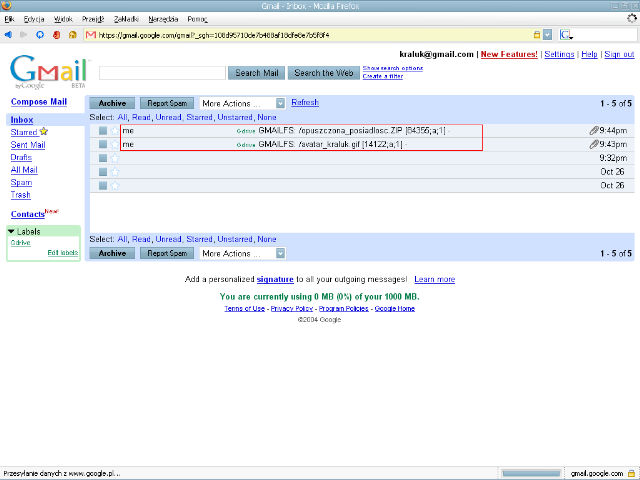Open the Pomoc menu

198,19
